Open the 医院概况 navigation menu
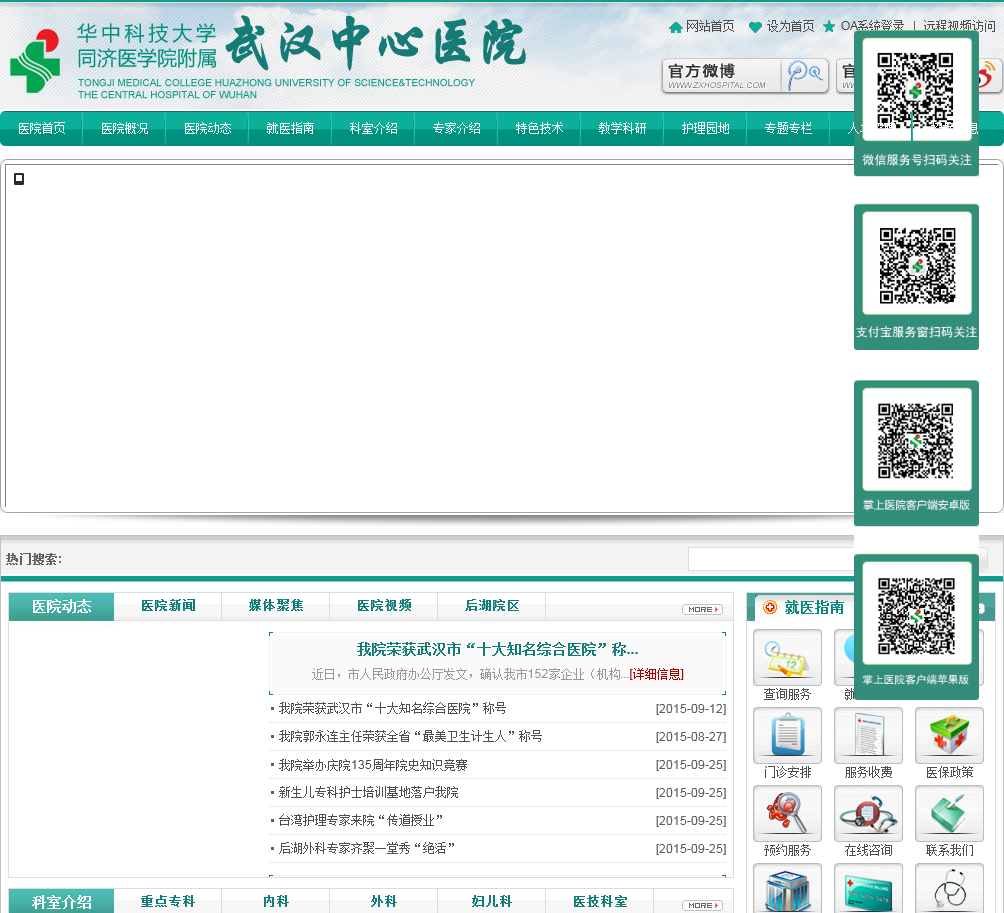The width and height of the screenshot is (1004, 913). click(x=124, y=129)
